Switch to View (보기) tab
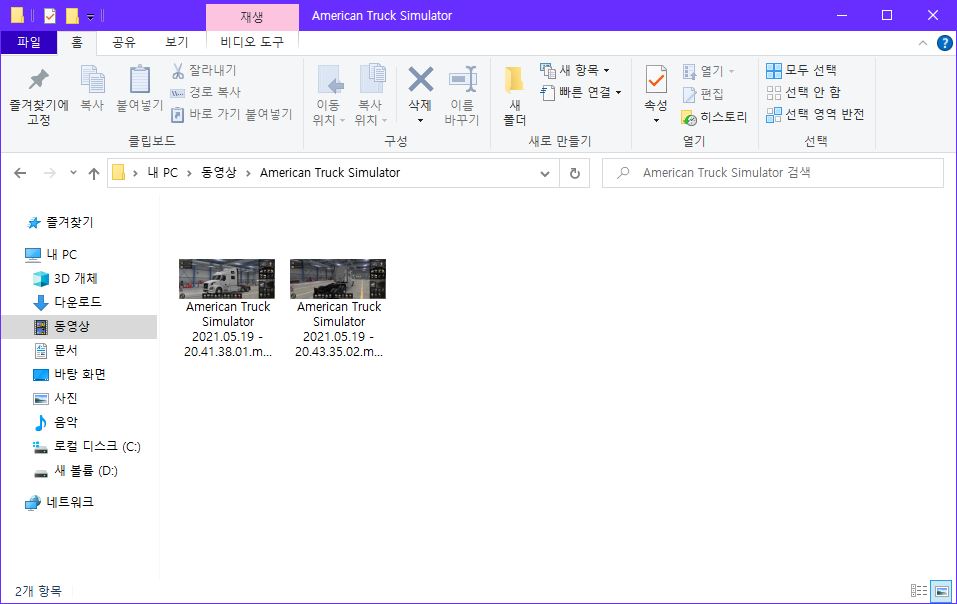Screen dimensions: 957x604 tap(176, 42)
